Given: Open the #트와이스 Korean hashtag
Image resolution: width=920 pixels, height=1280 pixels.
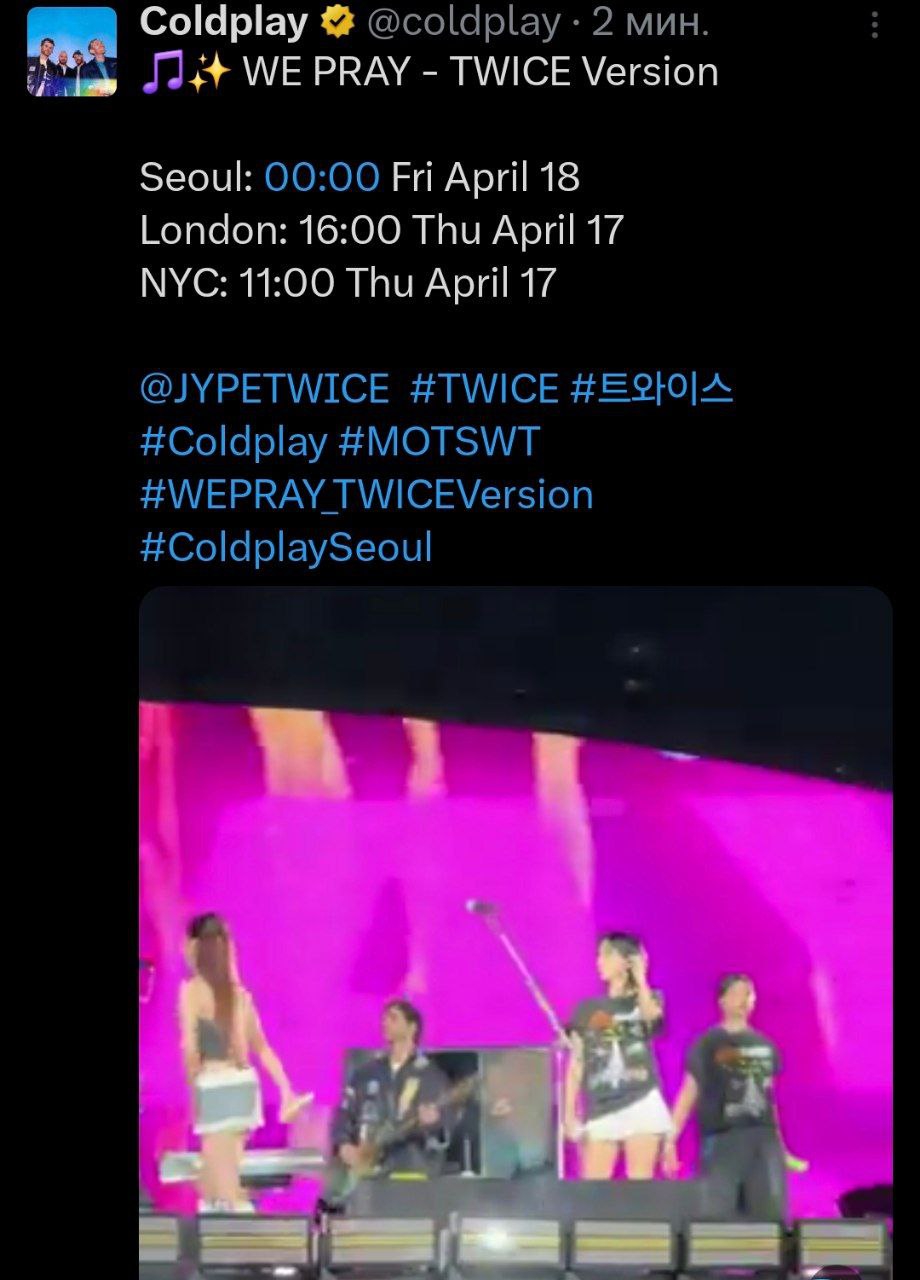Looking at the screenshot, I should point(652,388).
